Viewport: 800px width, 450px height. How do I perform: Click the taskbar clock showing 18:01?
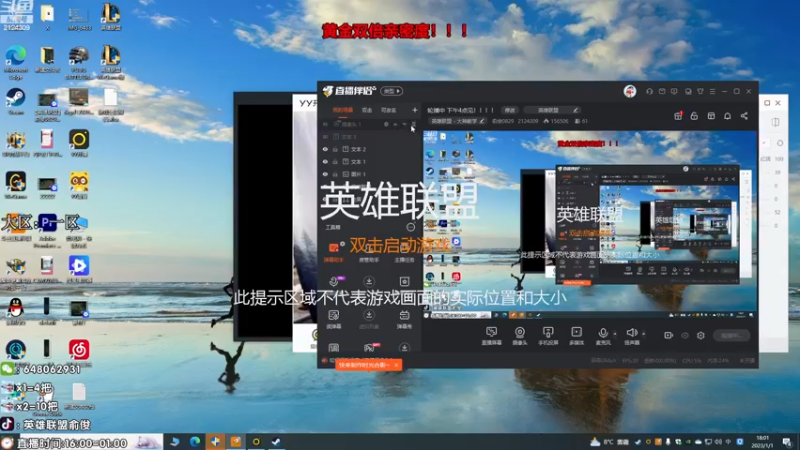[763, 442]
